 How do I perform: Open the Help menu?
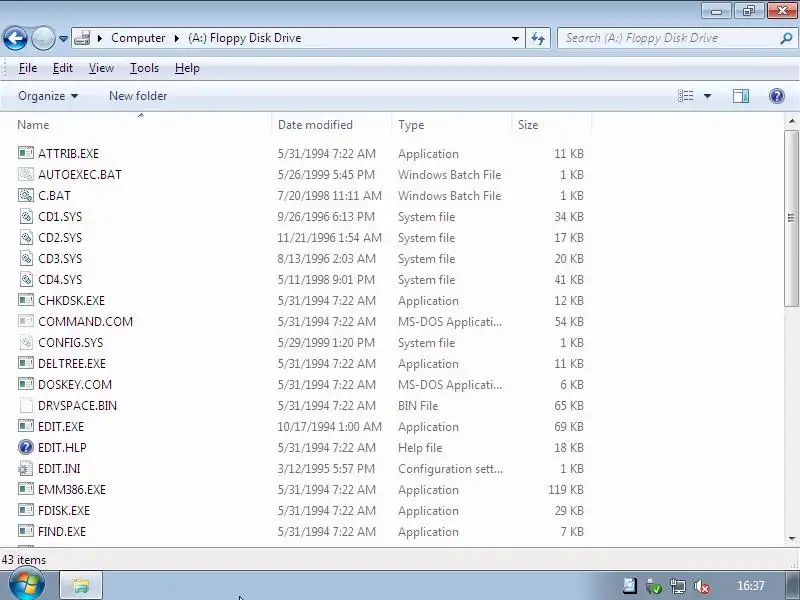[187, 68]
